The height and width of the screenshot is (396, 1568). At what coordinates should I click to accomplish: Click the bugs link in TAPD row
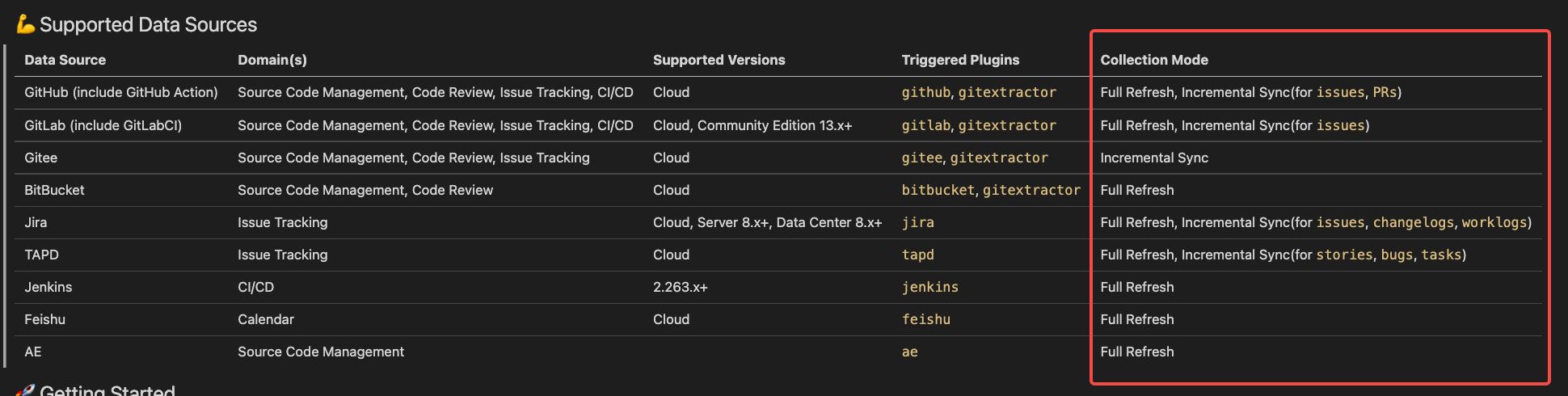(x=1397, y=255)
